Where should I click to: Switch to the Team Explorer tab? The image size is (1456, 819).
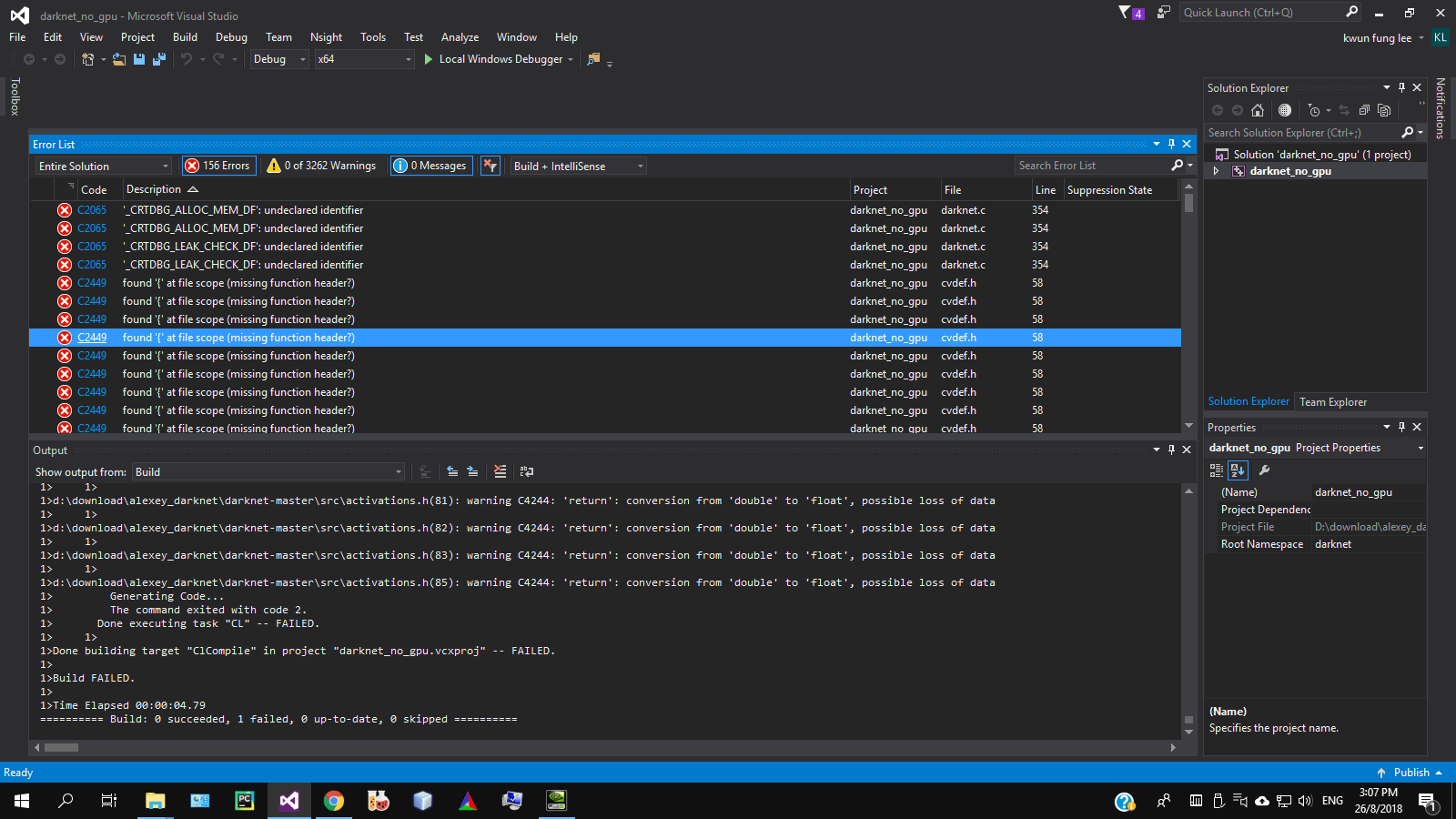pos(1333,402)
